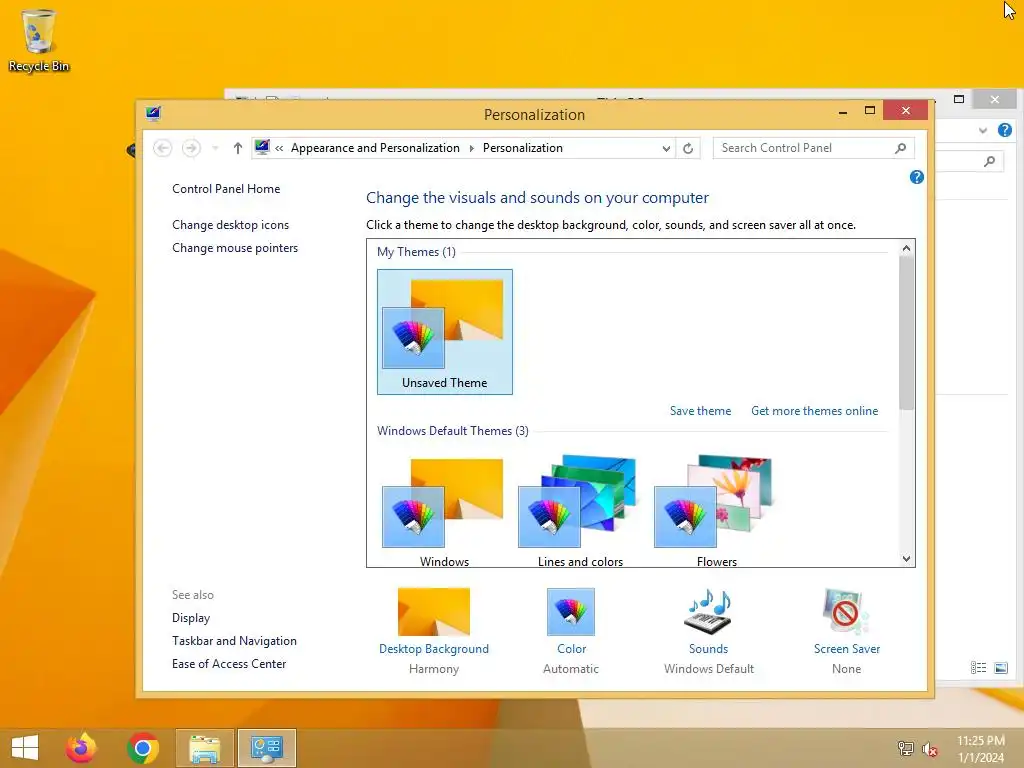Open the Recycle Bin desktop icon
This screenshot has width=1024, height=768.
point(39,40)
